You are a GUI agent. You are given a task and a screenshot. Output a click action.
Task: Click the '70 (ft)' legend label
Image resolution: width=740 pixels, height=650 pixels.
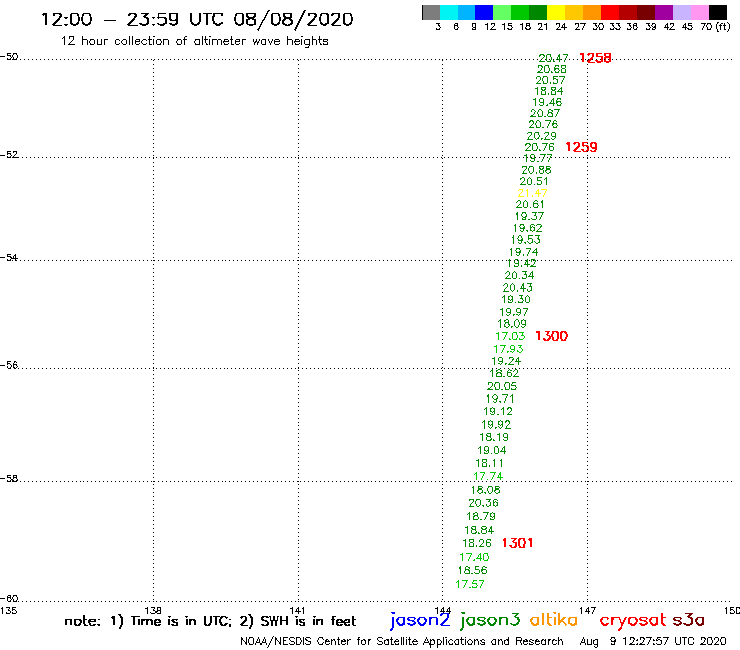(715, 27)
